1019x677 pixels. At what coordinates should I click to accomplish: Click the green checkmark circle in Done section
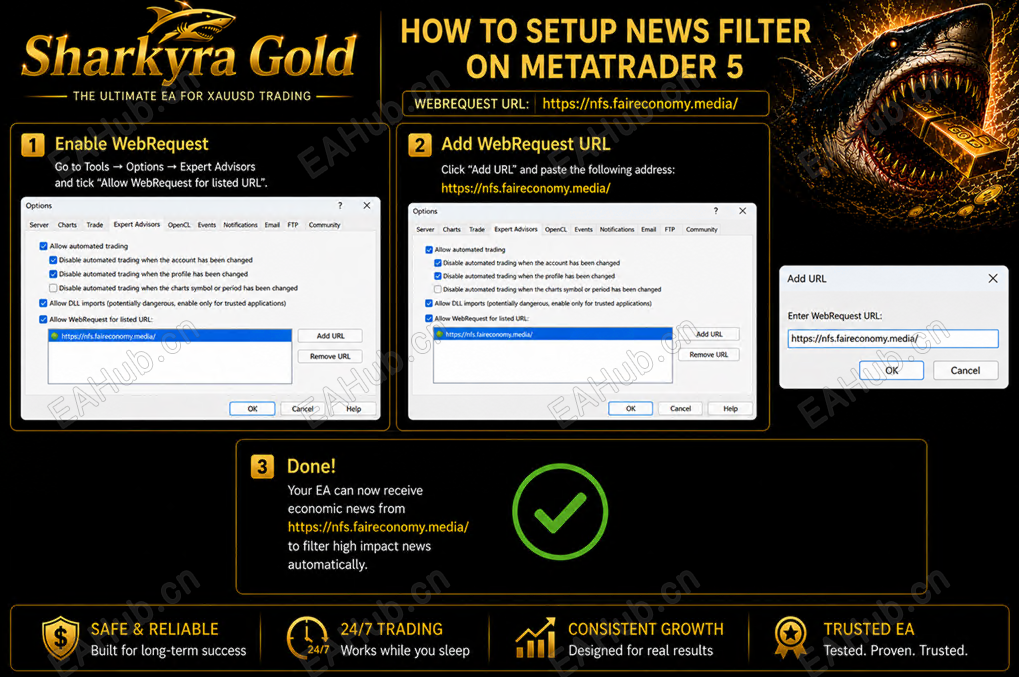[560, 512]
